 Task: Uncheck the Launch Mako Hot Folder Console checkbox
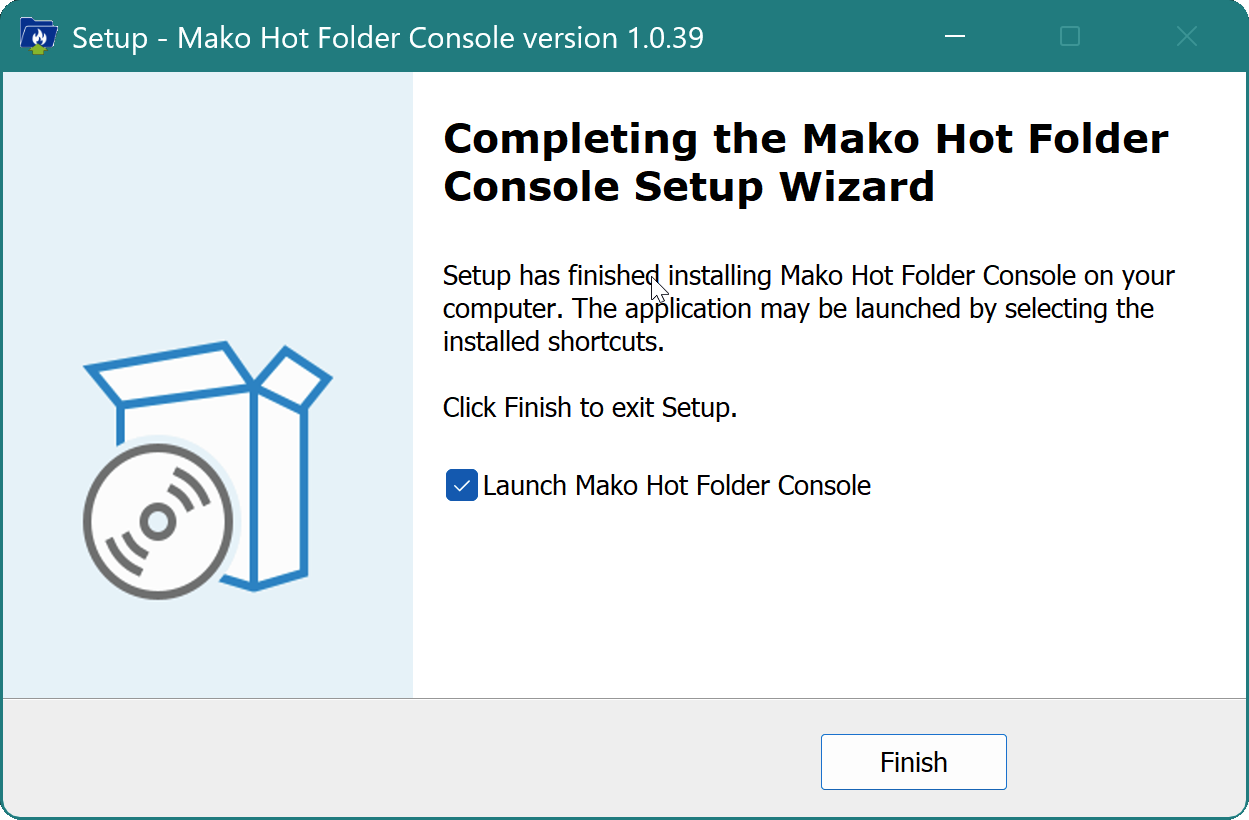(461, 486)
